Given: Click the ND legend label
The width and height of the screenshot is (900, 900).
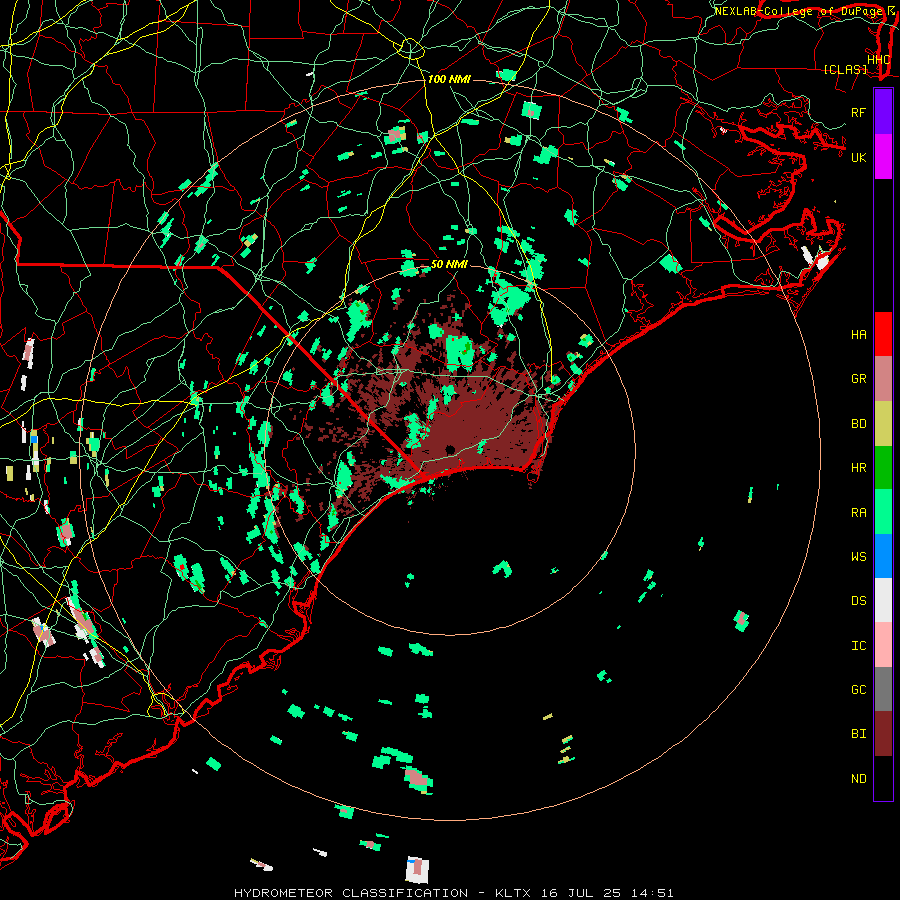Looking at the screenshot, I should click(x=858, y=778).
